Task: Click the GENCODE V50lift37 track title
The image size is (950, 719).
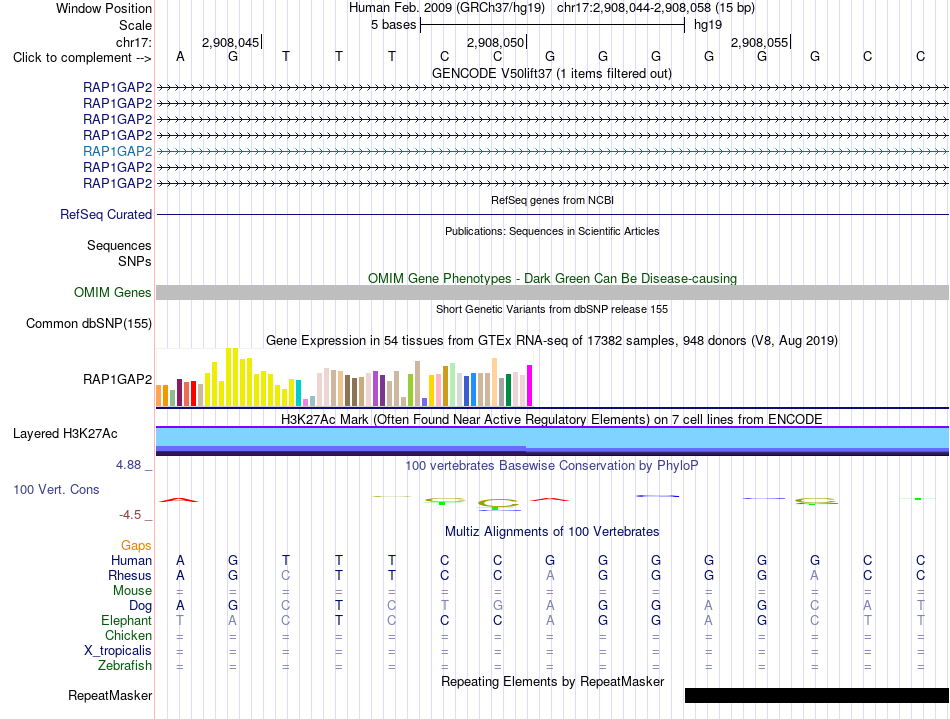Action: click(552, 74)
